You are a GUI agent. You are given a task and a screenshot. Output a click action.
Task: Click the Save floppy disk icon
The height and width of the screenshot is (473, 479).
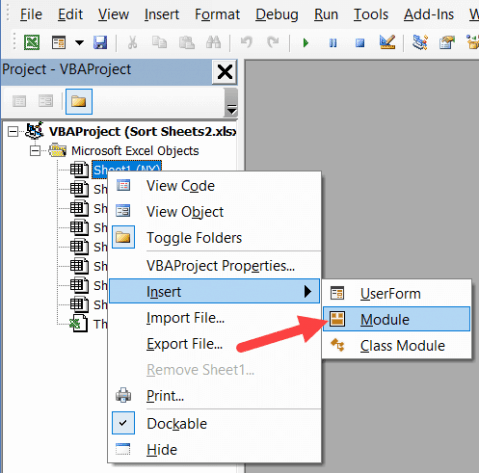[x=100, y=43]
